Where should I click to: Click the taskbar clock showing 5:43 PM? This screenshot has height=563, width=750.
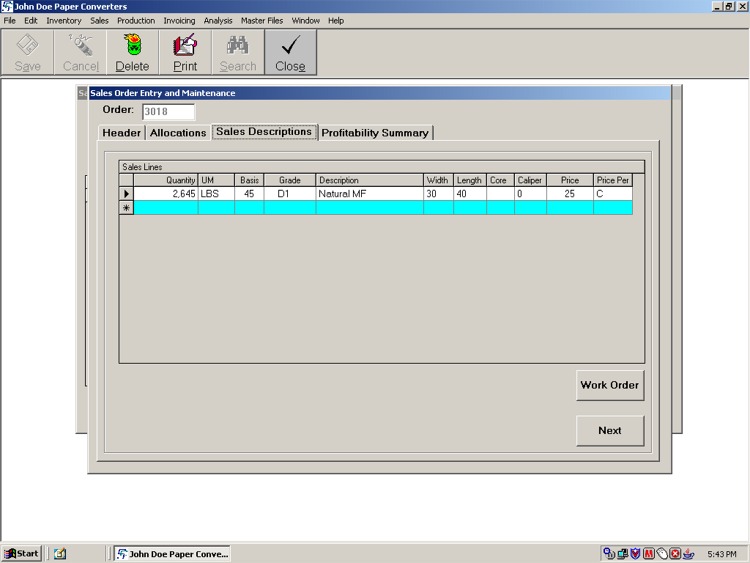pyautogui.click(x=722, y=554)
